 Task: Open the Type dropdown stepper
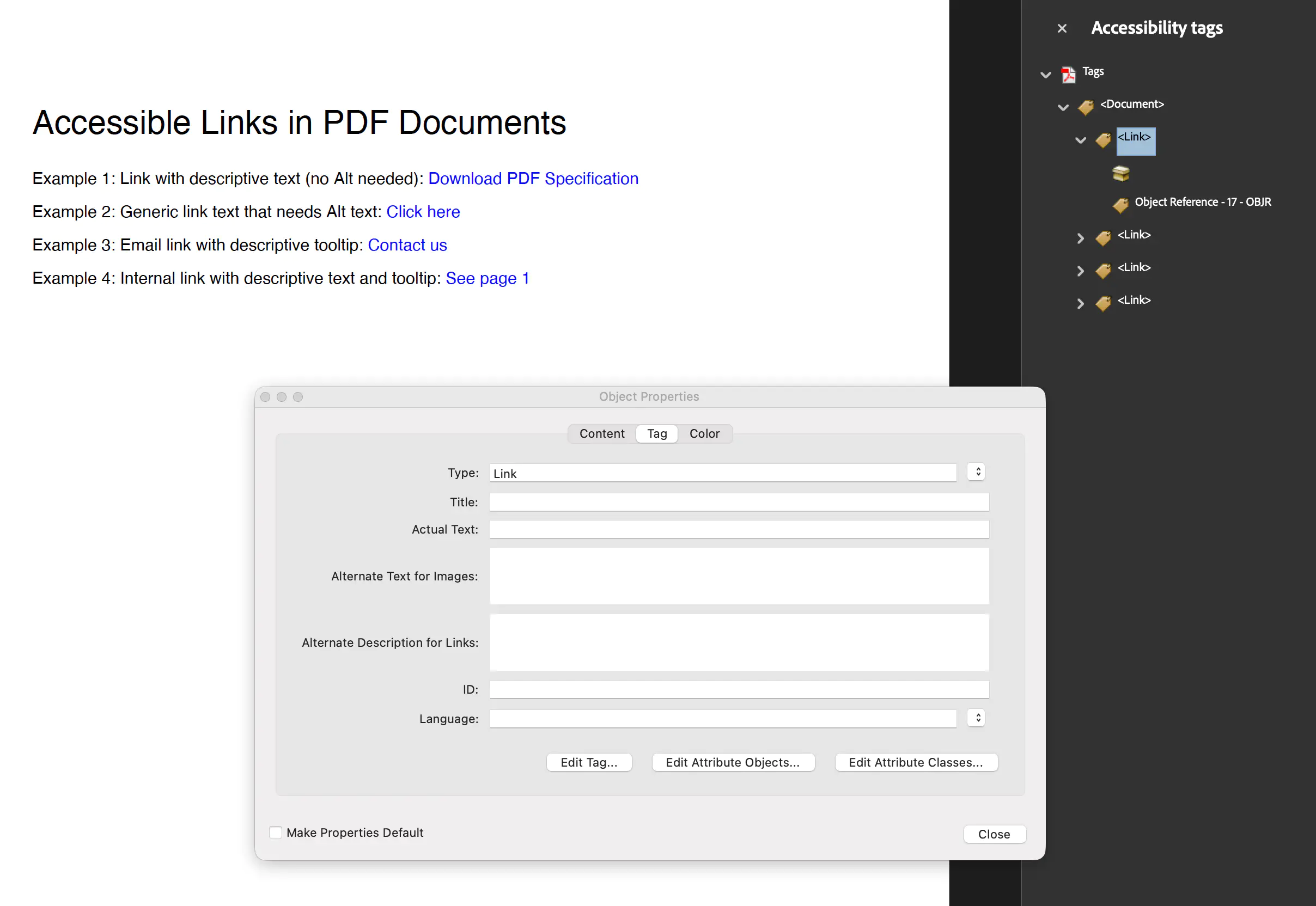(977, 472)
